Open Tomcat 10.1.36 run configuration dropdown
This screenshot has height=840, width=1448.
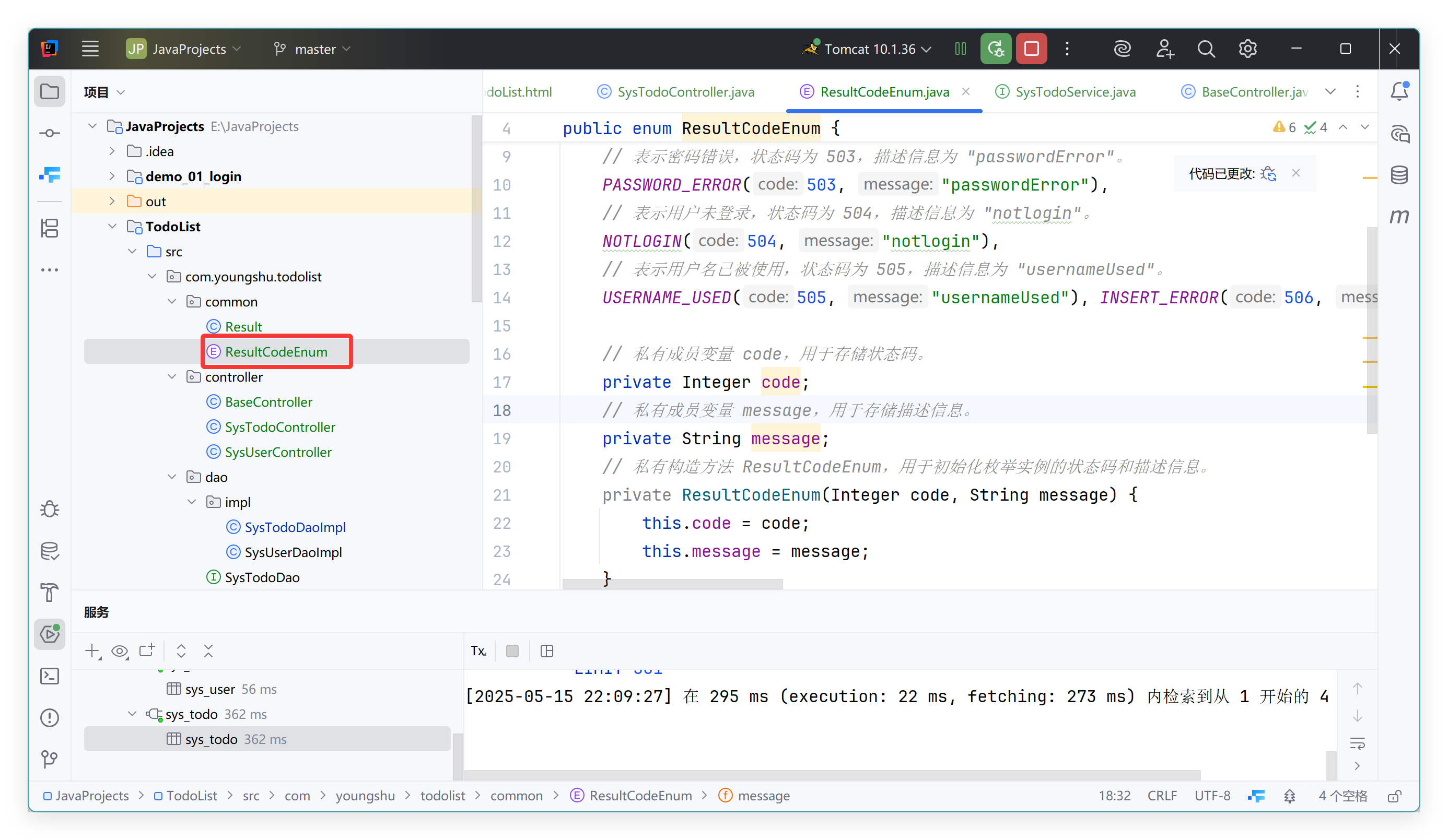click(x=868, y=49)
